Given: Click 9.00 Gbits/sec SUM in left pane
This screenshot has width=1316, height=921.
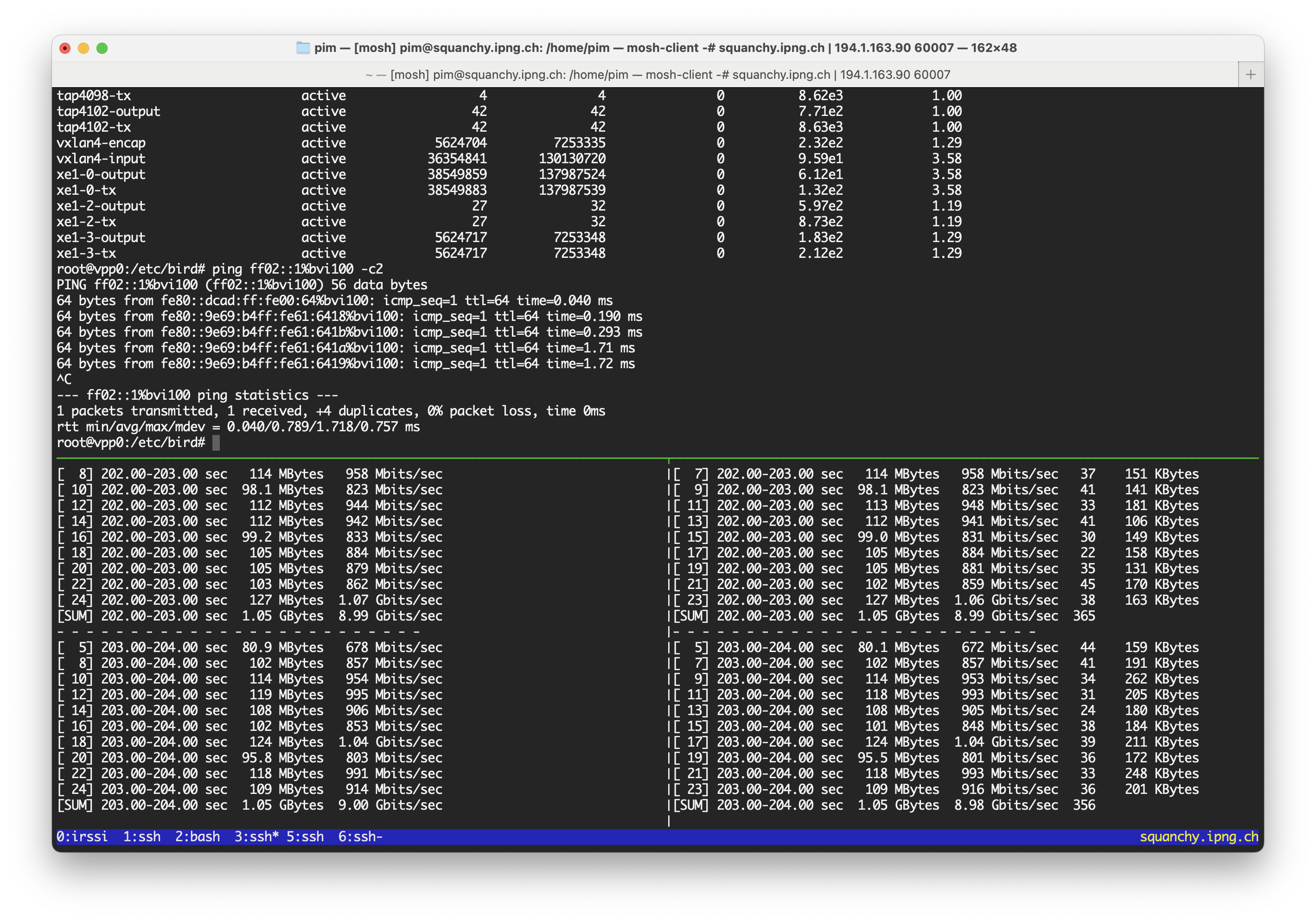Looking at the screenshot, I should click(390, 805).
